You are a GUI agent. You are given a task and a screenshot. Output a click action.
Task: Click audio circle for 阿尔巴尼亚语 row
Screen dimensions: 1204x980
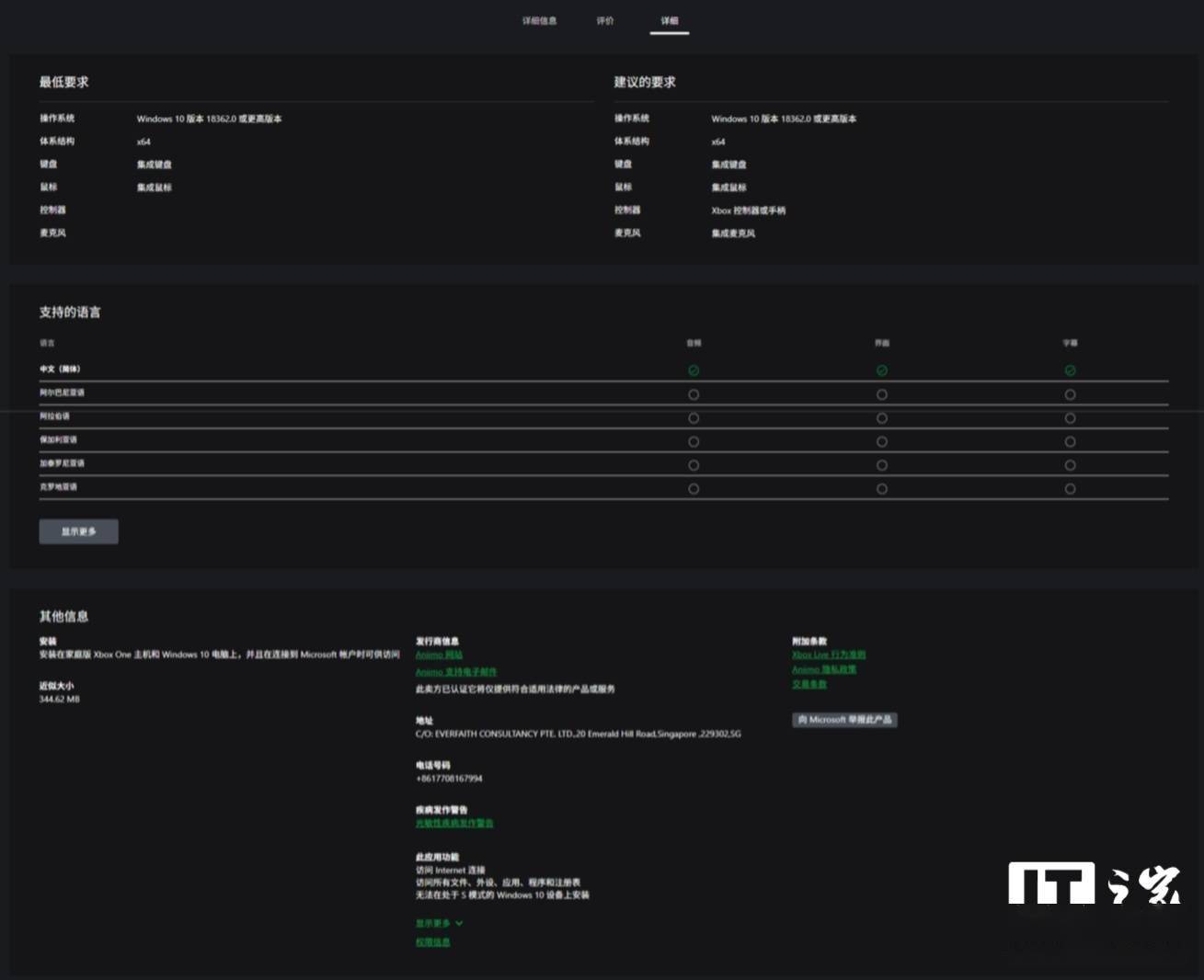pyautogui.click(x=694, y=394)
